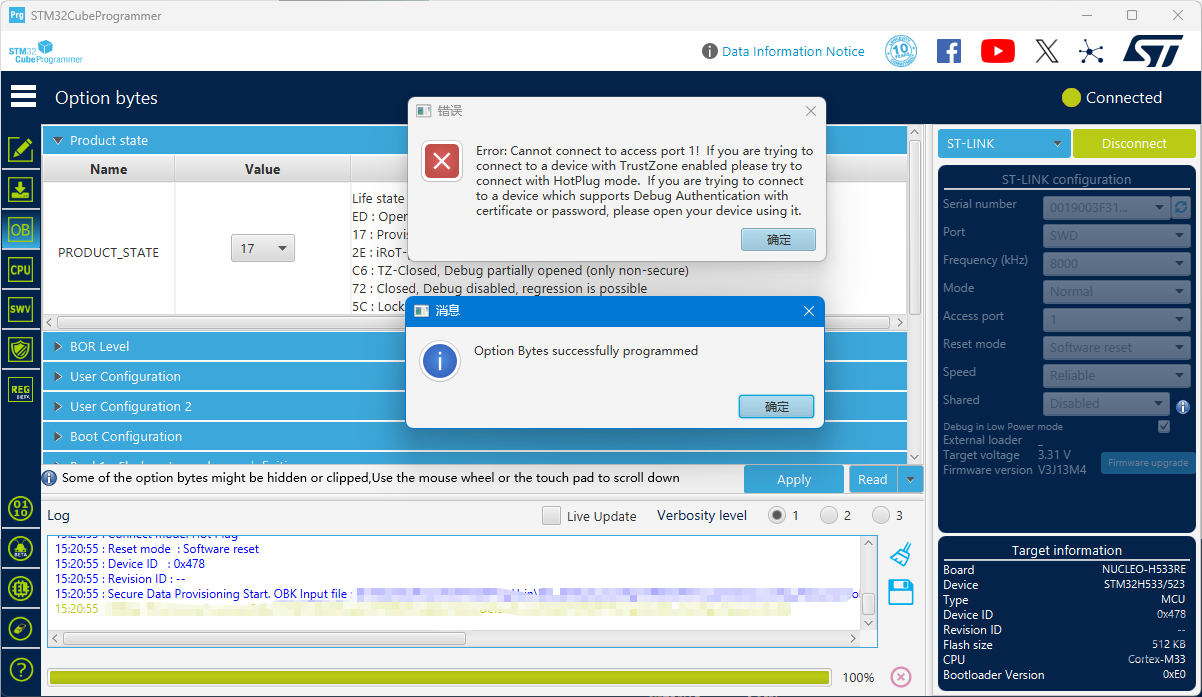This screenshot has width=1202, height=697.
Task: Open the Frequency (kHz) dropdown
Action: (x=1116, y=264)
